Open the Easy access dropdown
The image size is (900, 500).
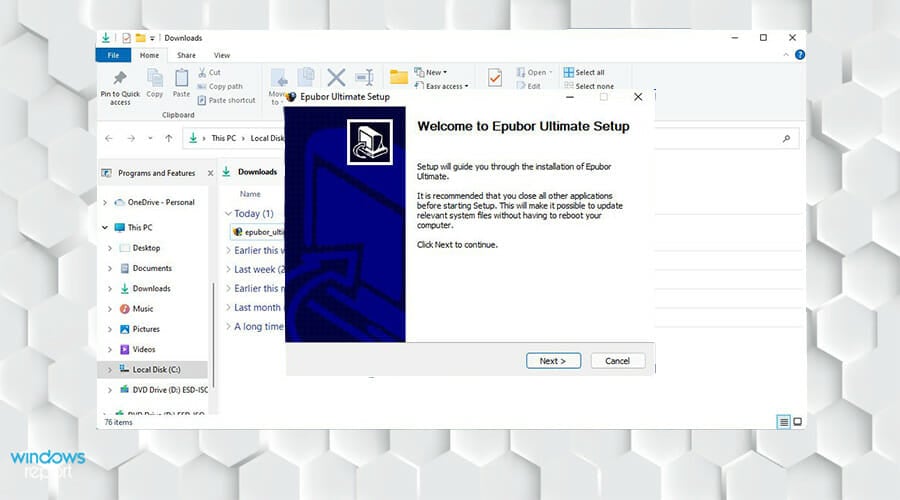[441, 86]
